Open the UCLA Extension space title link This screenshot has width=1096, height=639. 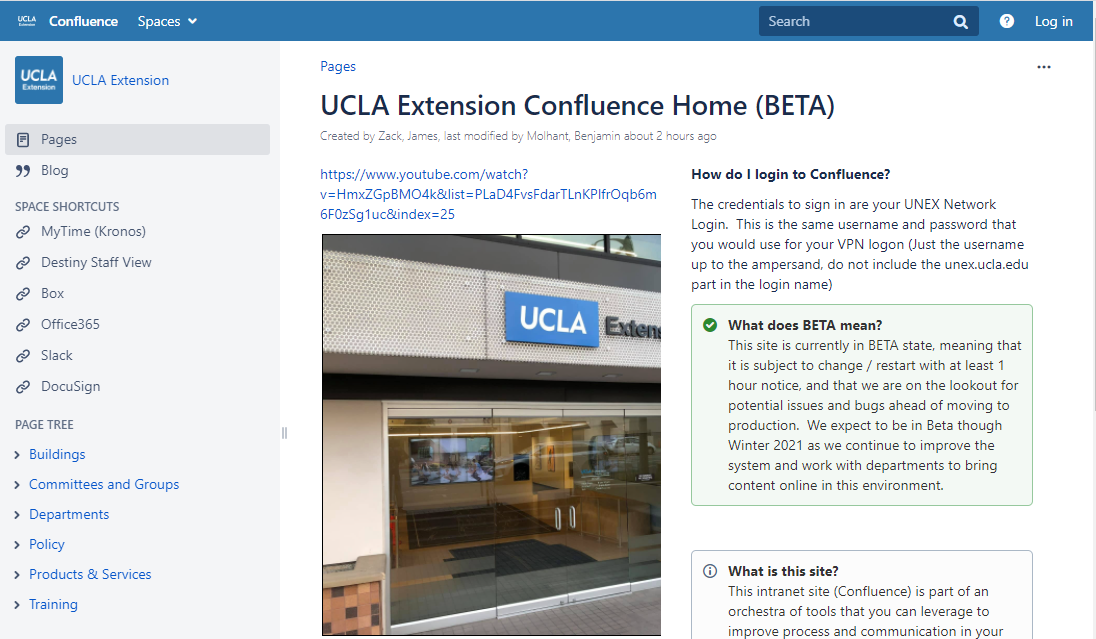[120, 80]
